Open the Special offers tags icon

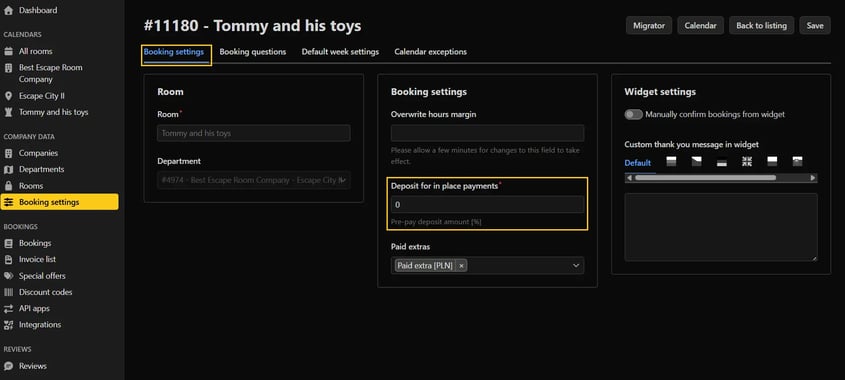(x=8, y=276)
